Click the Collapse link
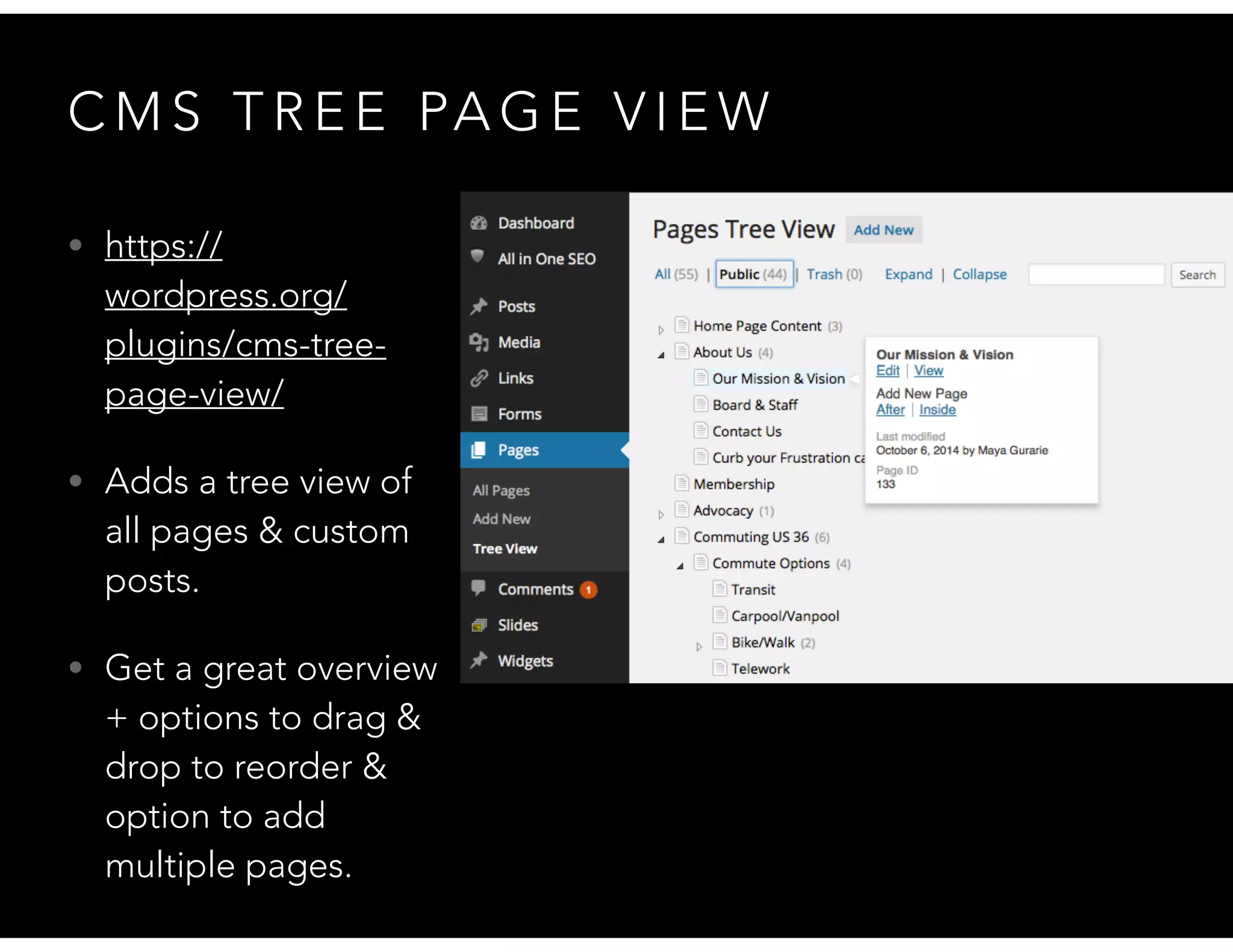The height and width of the screenshot is (952, 1233). [980, 274]
